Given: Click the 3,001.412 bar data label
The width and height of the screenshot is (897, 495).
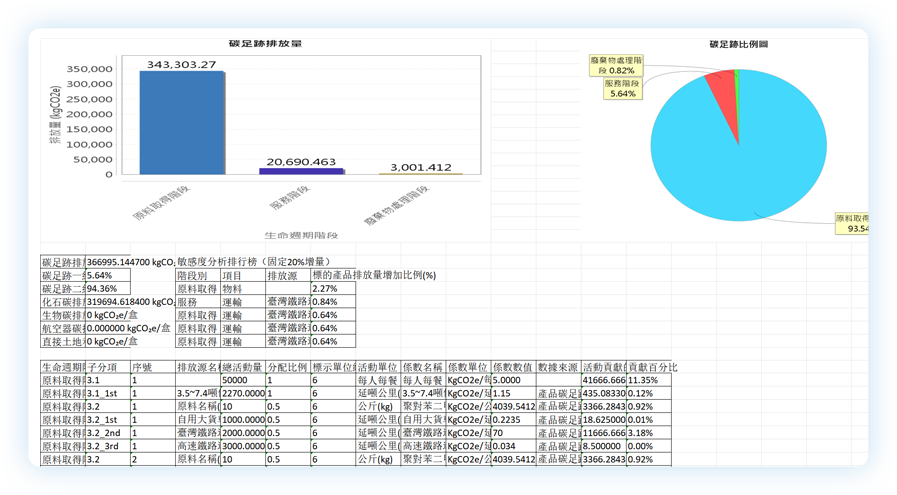Looking at the screenshot, I should 420,167.
